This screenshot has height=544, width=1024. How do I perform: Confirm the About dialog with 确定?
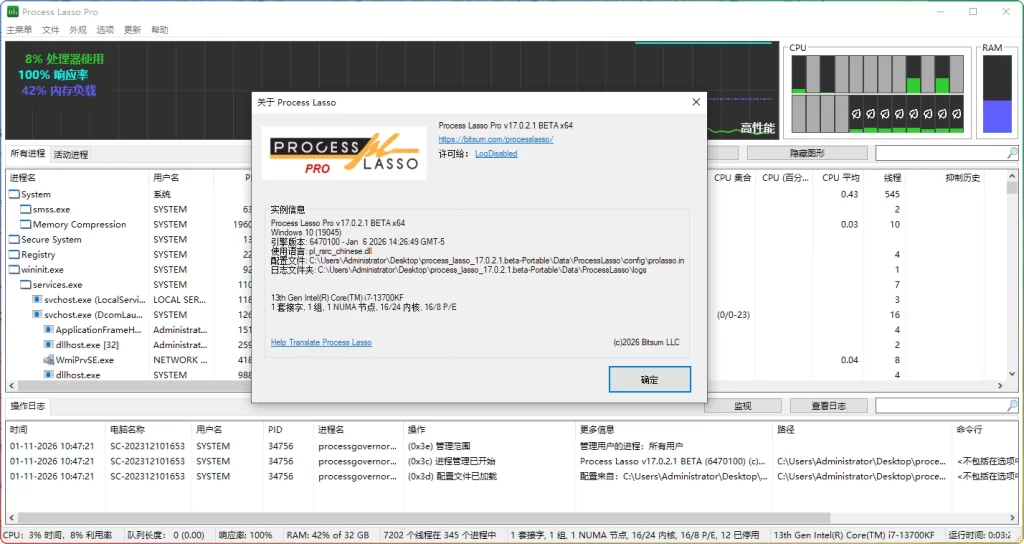coord(649,379)
